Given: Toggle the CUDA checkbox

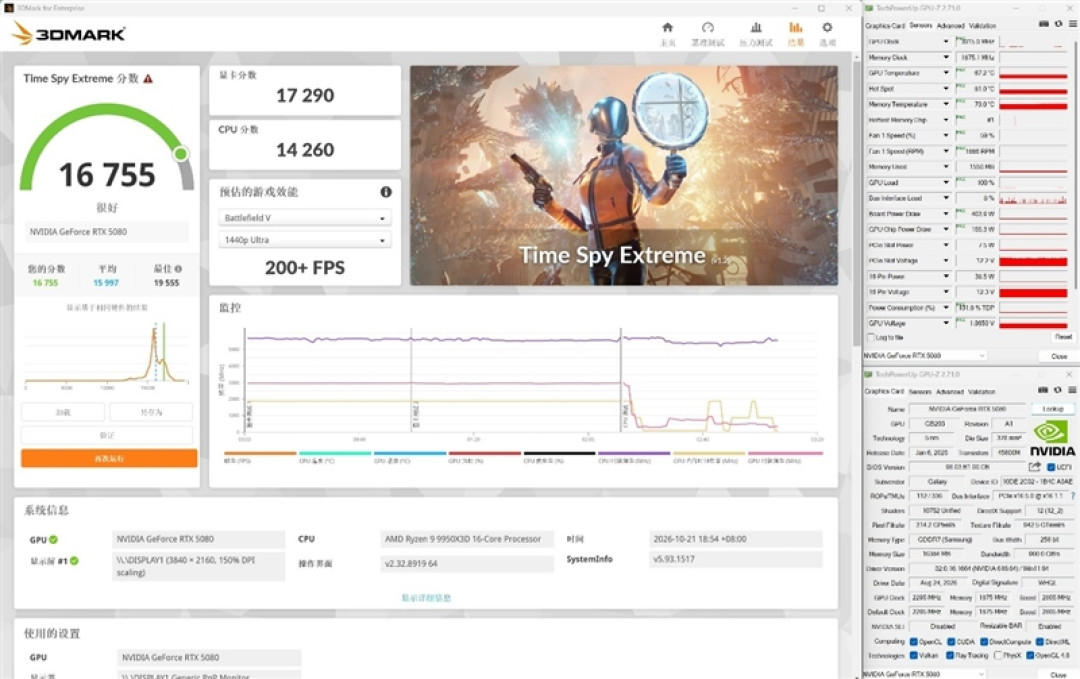Looking at the screenshot, I should 951,642.
